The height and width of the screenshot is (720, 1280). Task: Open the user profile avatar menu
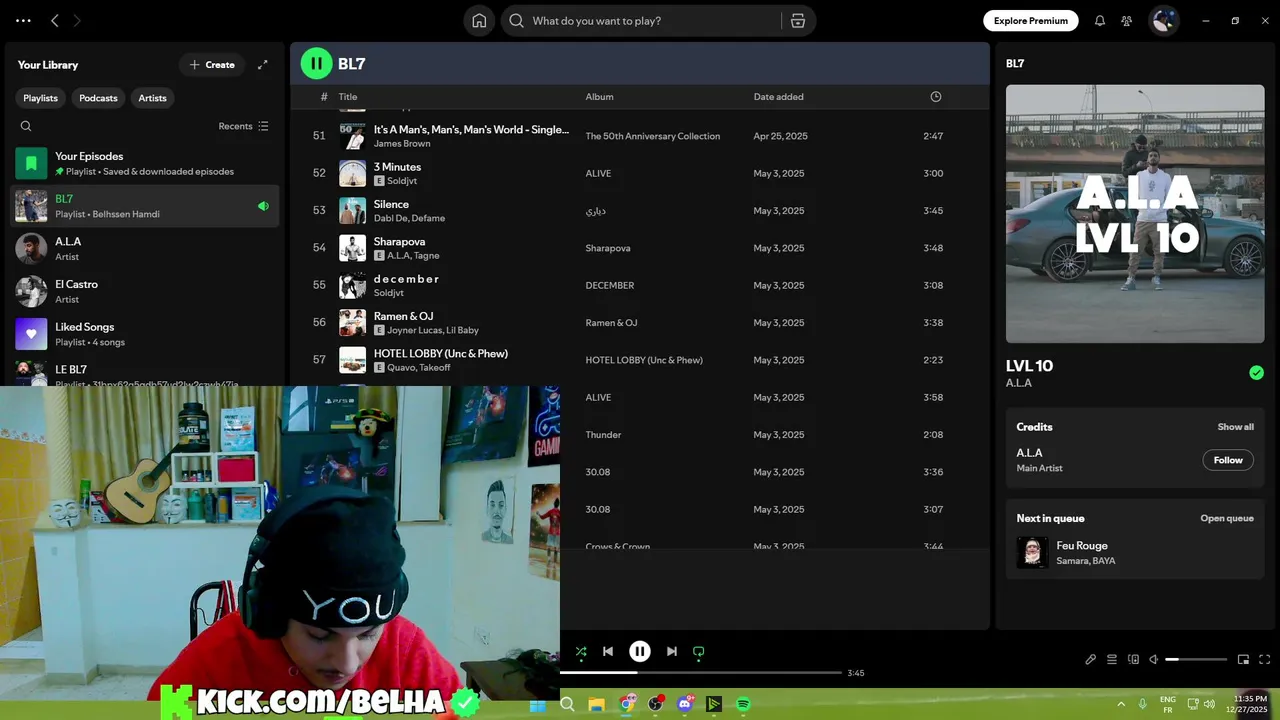click(1163, 21)
